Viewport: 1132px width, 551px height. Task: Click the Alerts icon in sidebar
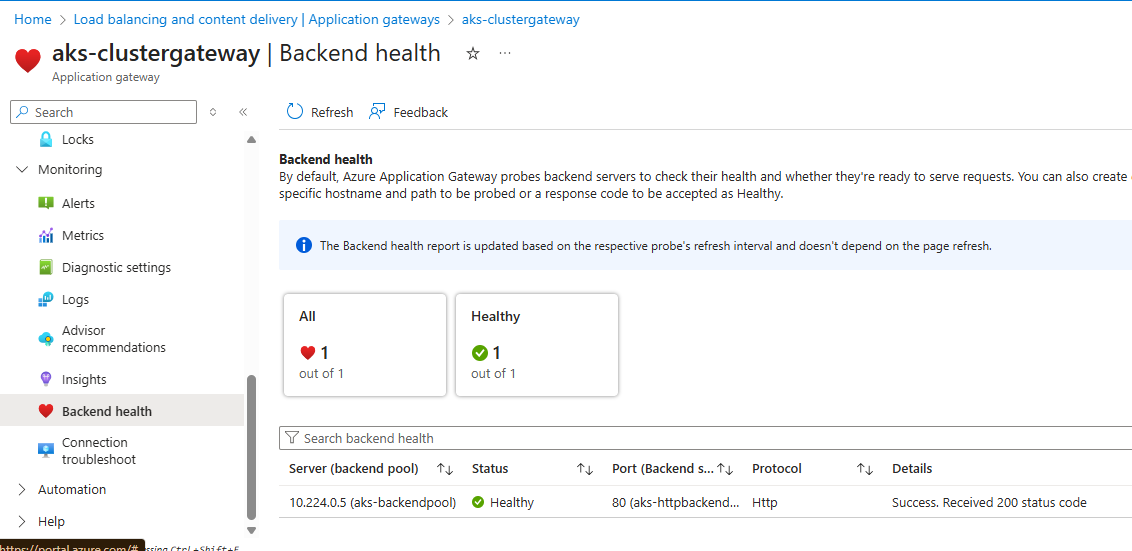pyautogui.click(x=46, y=204)
